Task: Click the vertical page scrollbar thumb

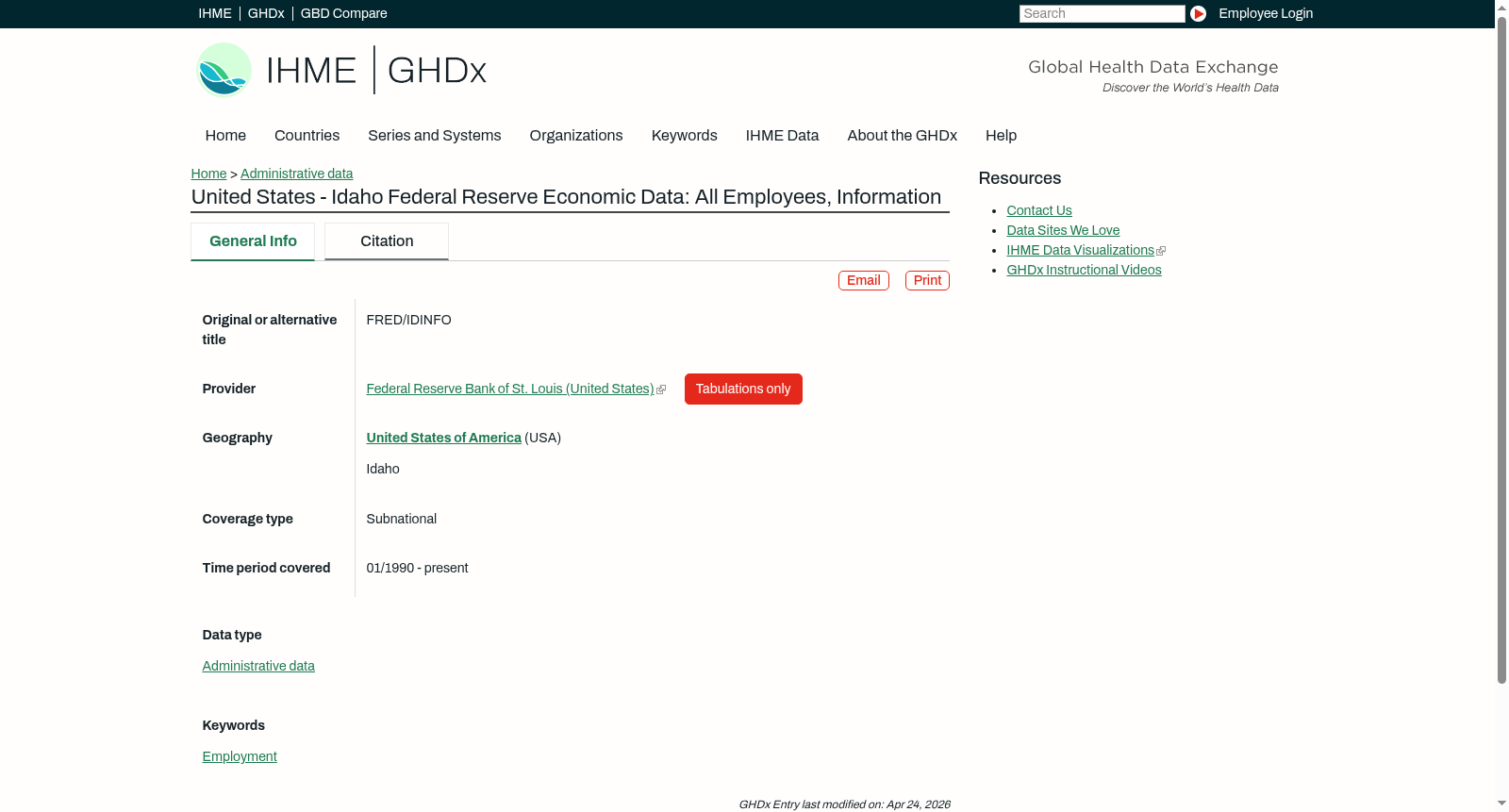Action: click(1501, 349)
